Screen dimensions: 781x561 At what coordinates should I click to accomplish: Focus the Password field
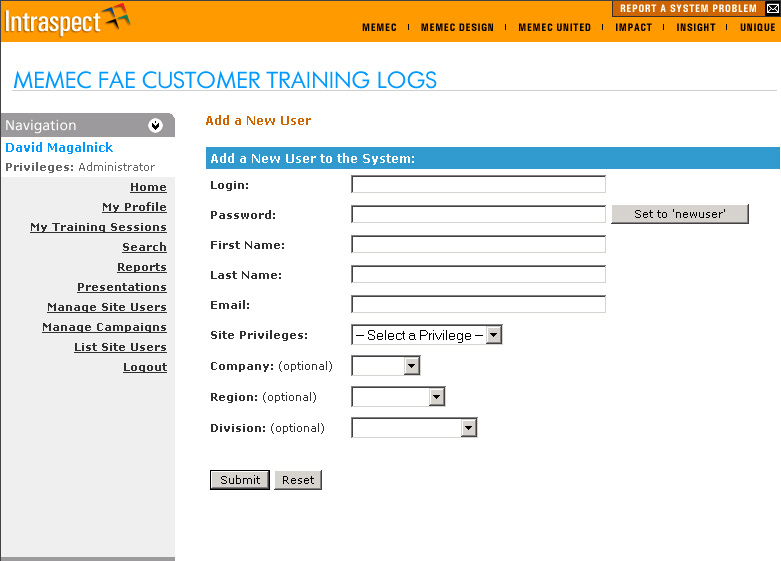(x=478, y=214)
